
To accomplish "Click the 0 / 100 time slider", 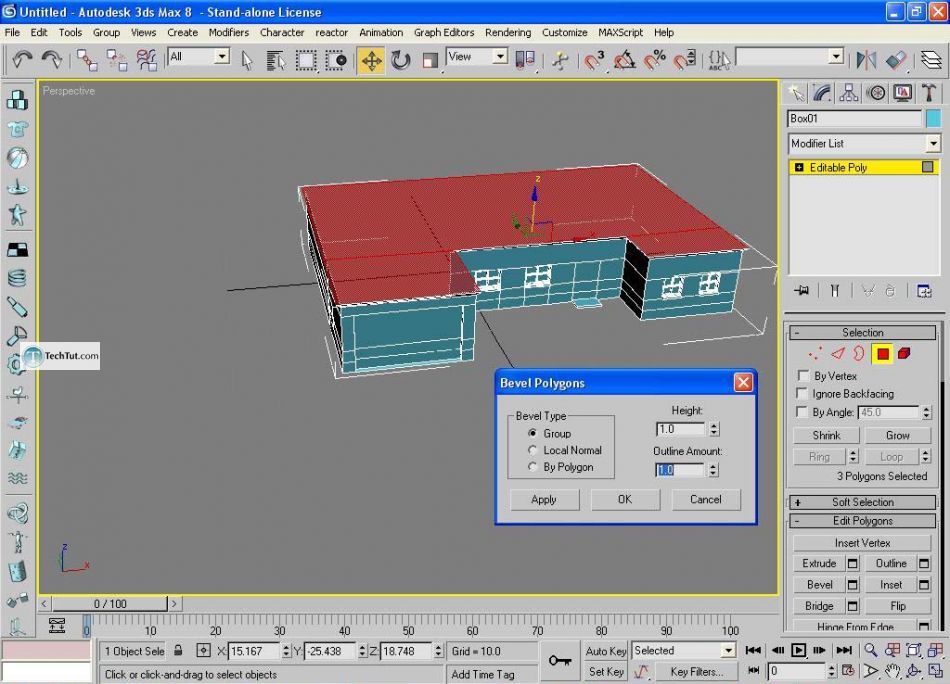I will [110, 604].
